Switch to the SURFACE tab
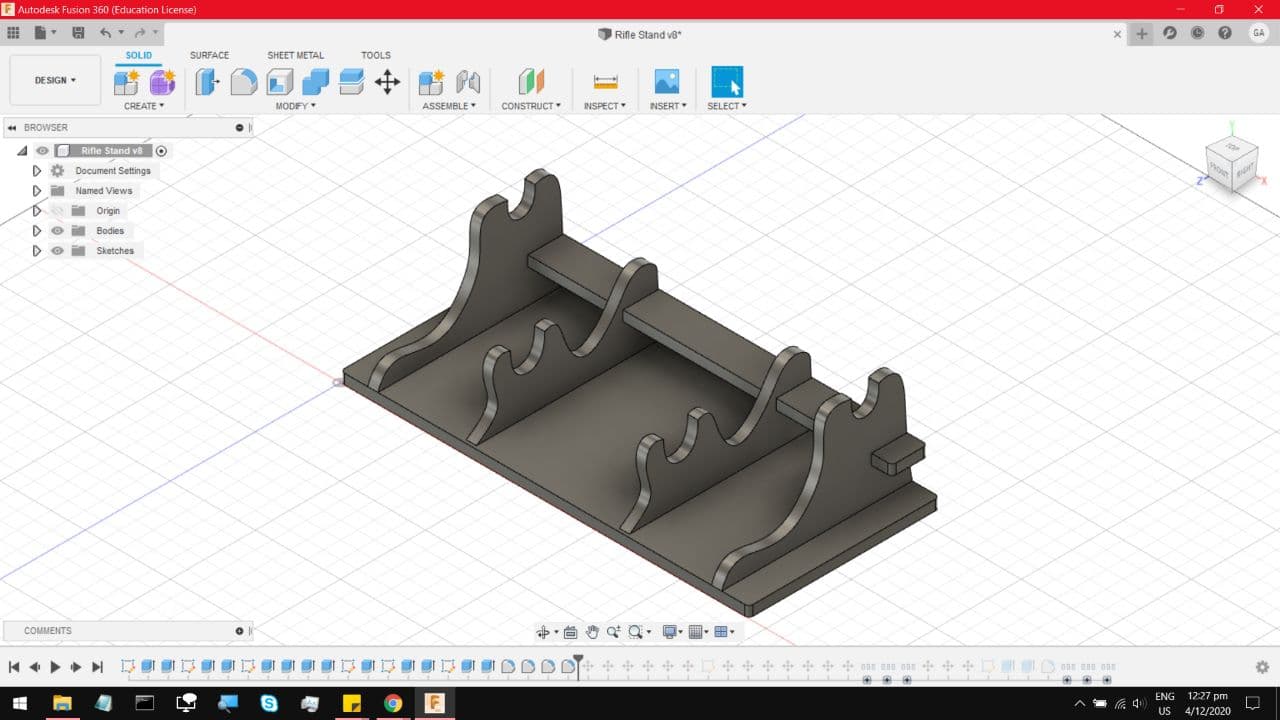 point(209,55)
